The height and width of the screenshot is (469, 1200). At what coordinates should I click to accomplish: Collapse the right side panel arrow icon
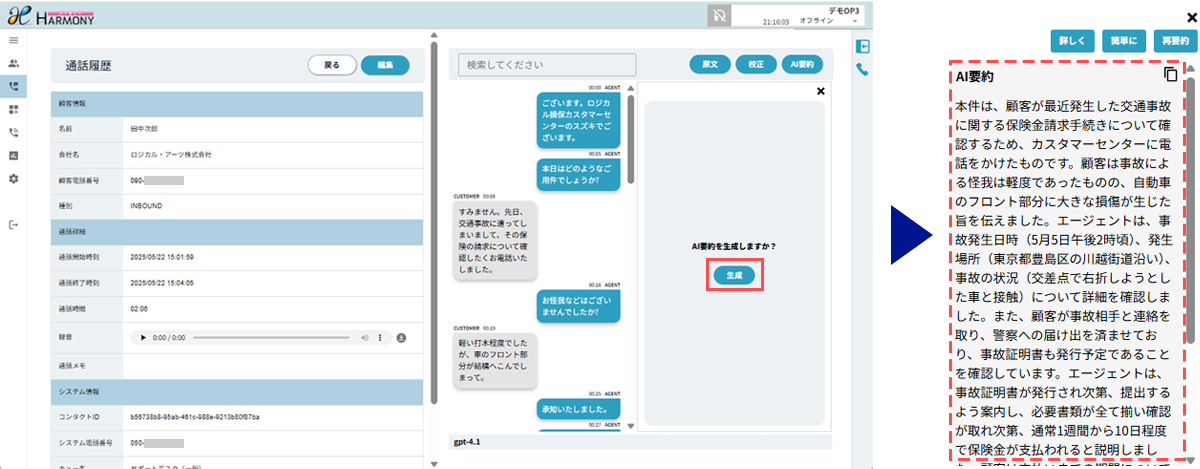click(x=862, y=47)
